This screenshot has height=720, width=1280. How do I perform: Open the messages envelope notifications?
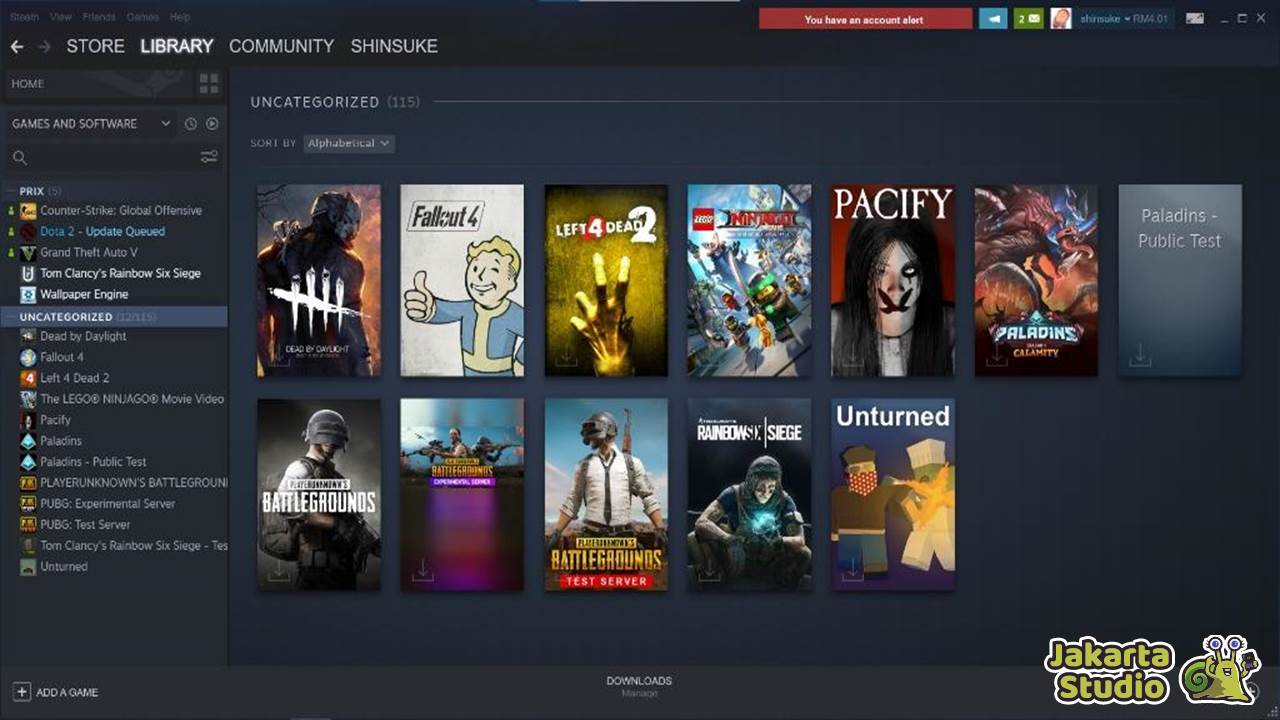[x=1029, y=19]
